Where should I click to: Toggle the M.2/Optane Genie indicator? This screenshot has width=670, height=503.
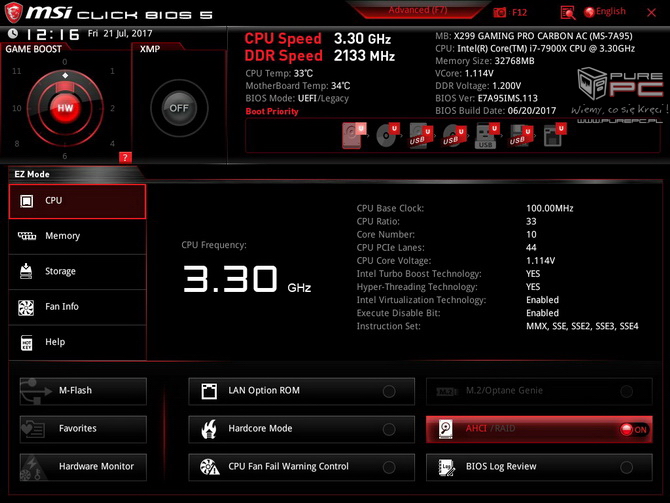click(626, 391)
